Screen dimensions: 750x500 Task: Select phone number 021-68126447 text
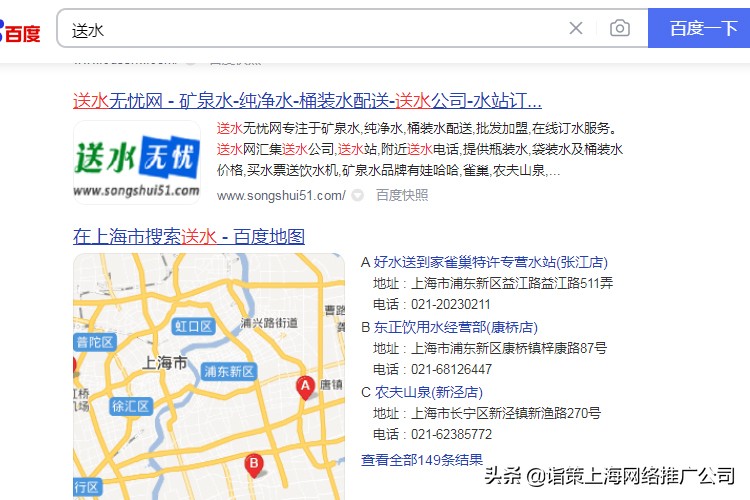click(451, 369)
